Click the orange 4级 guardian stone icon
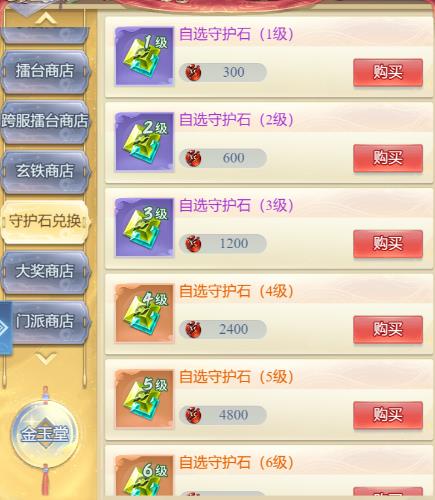 (144, 313)
